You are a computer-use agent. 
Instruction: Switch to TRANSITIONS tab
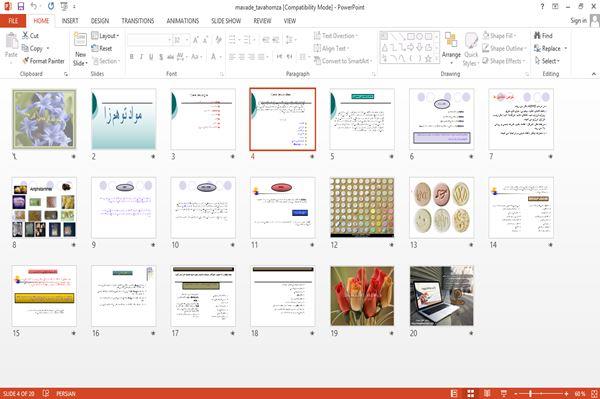138,21
